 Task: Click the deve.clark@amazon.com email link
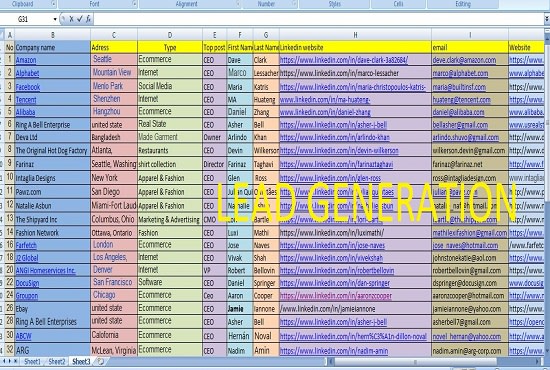[464, 60]
